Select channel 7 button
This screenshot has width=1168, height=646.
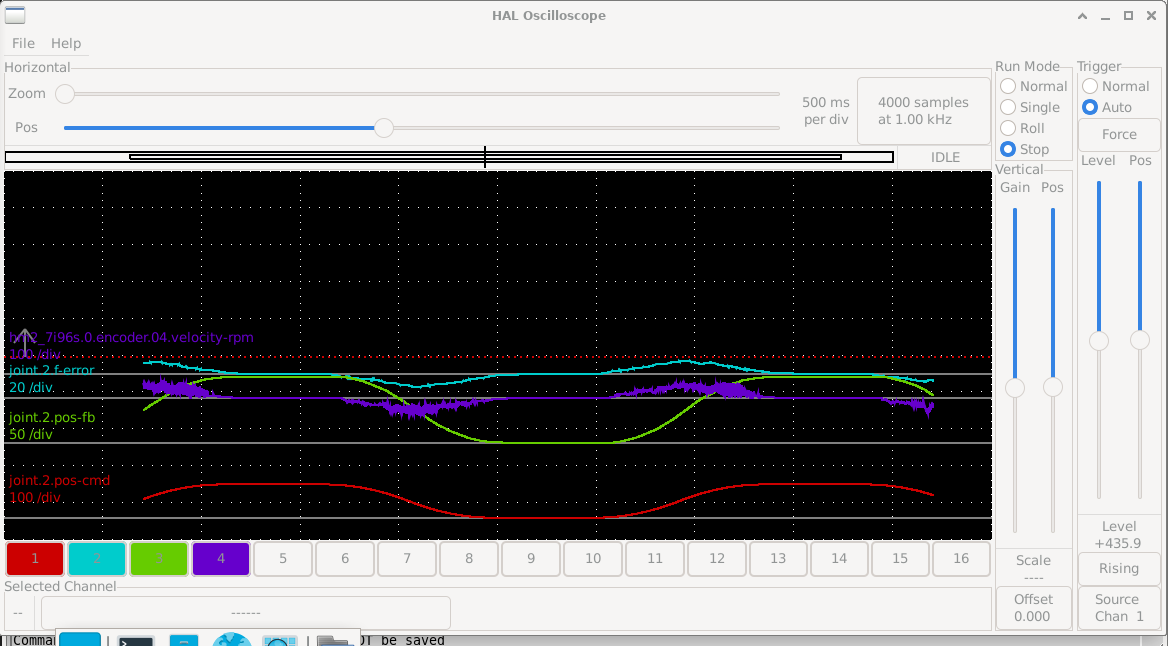pyautogui.click(x=407, y=558)
